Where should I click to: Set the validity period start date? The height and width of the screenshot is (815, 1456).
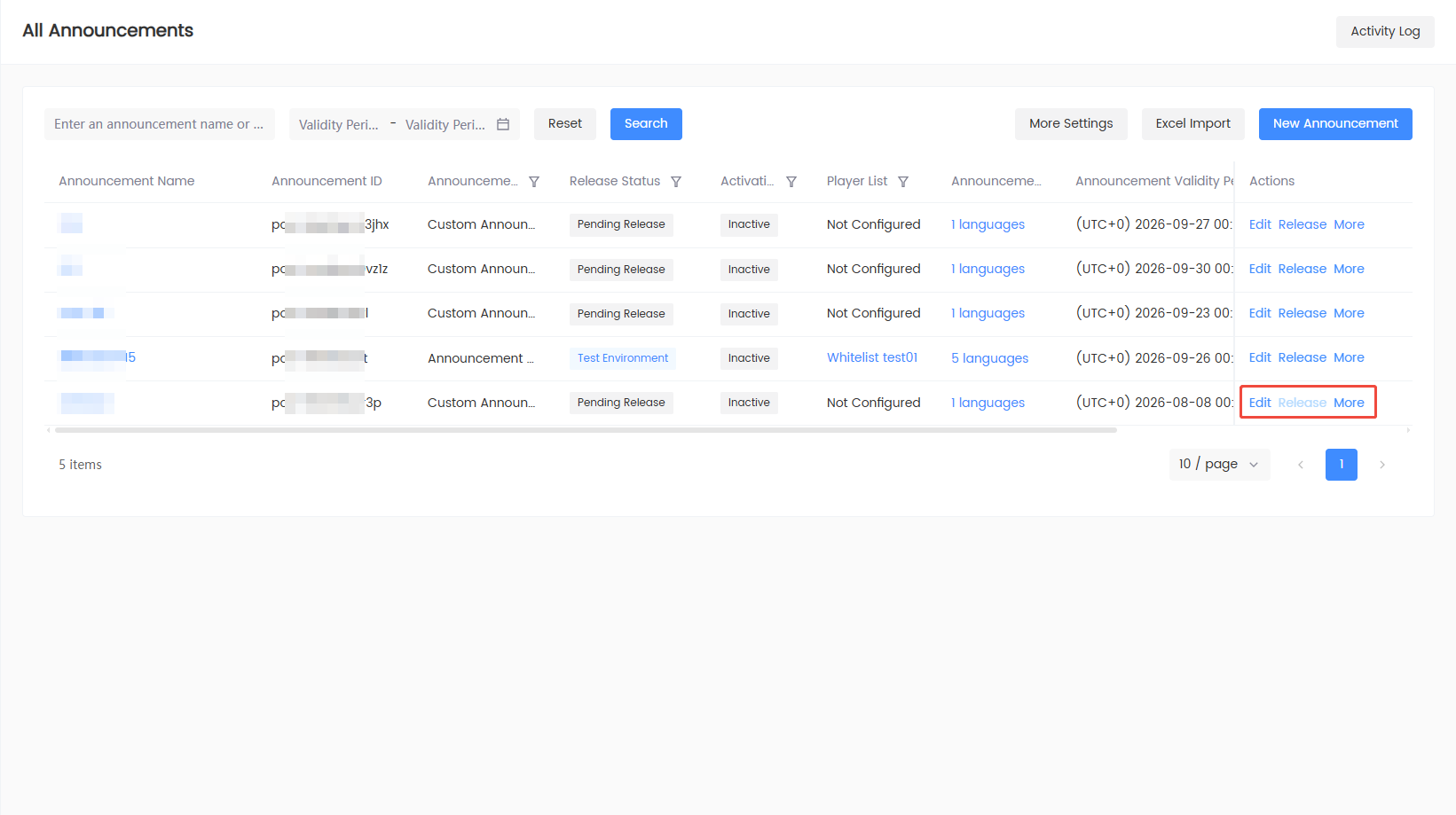pos(339,125)
